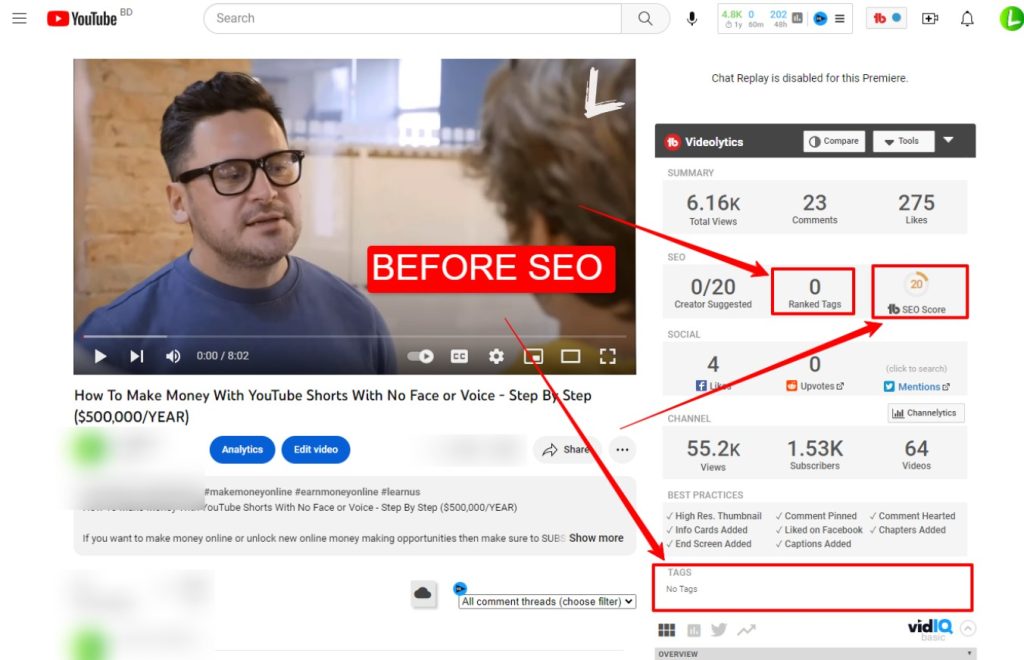Play the video
The image size is (1024, 660).
pos(100,356)
